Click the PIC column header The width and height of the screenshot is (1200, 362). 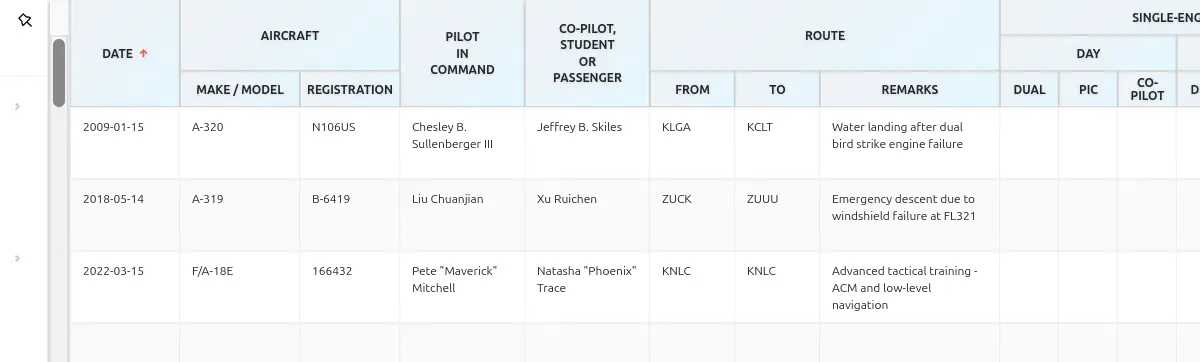pyautogui.click(x=1088, y=89)
